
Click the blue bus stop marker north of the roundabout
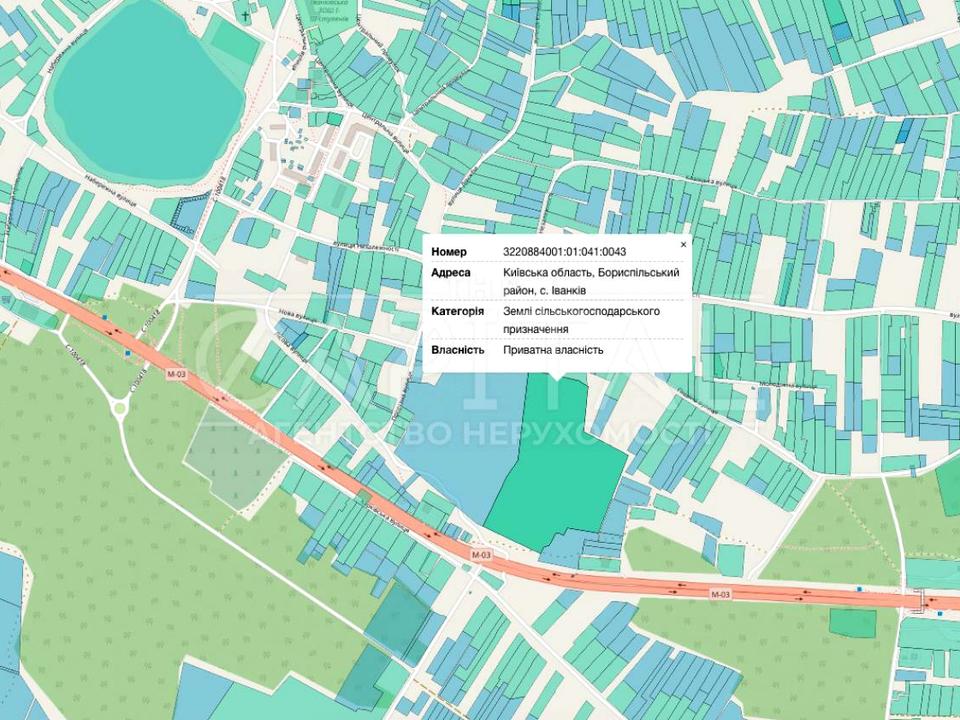click(106, 318)
